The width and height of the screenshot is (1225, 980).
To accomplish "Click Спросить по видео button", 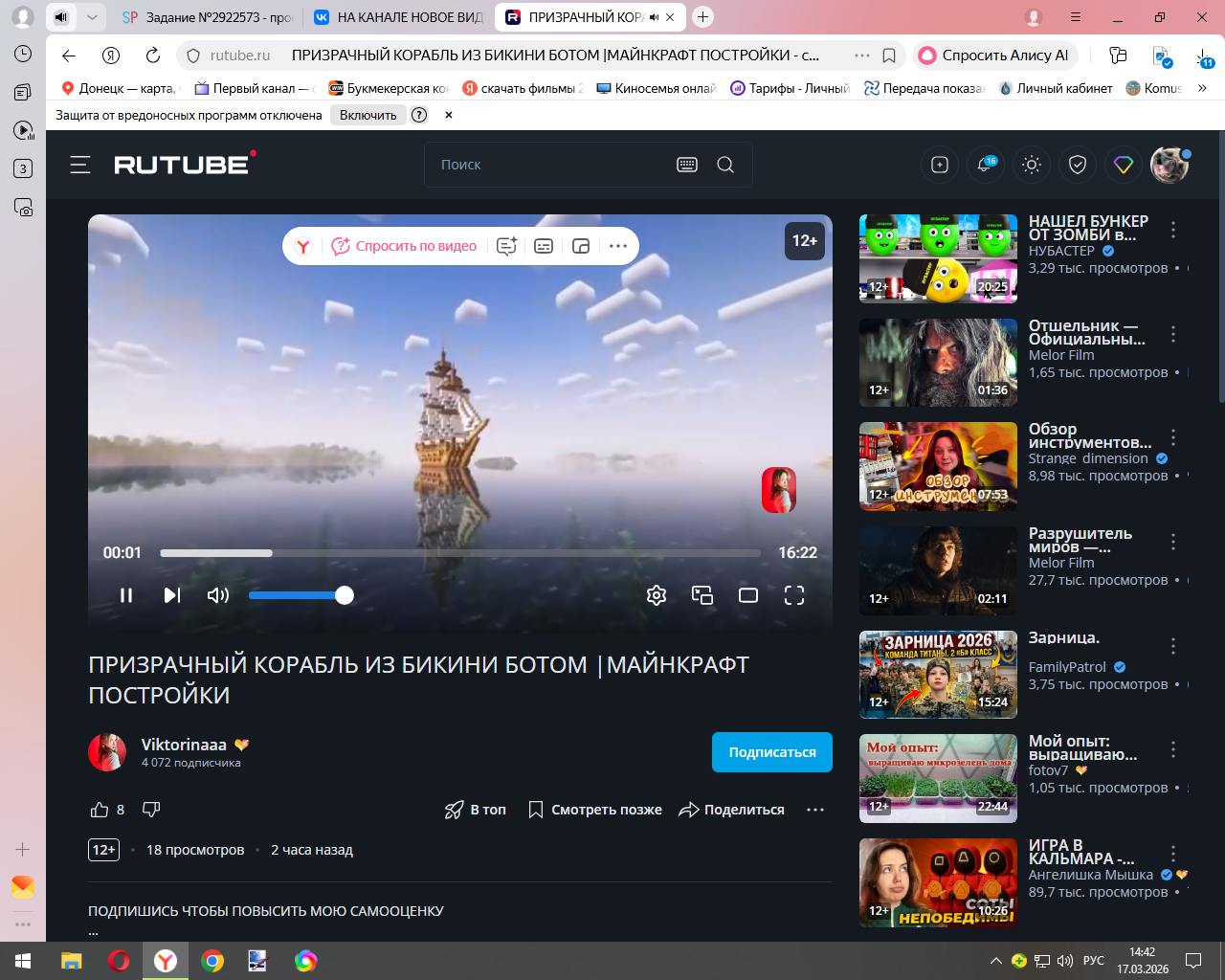I will [404, 246].
